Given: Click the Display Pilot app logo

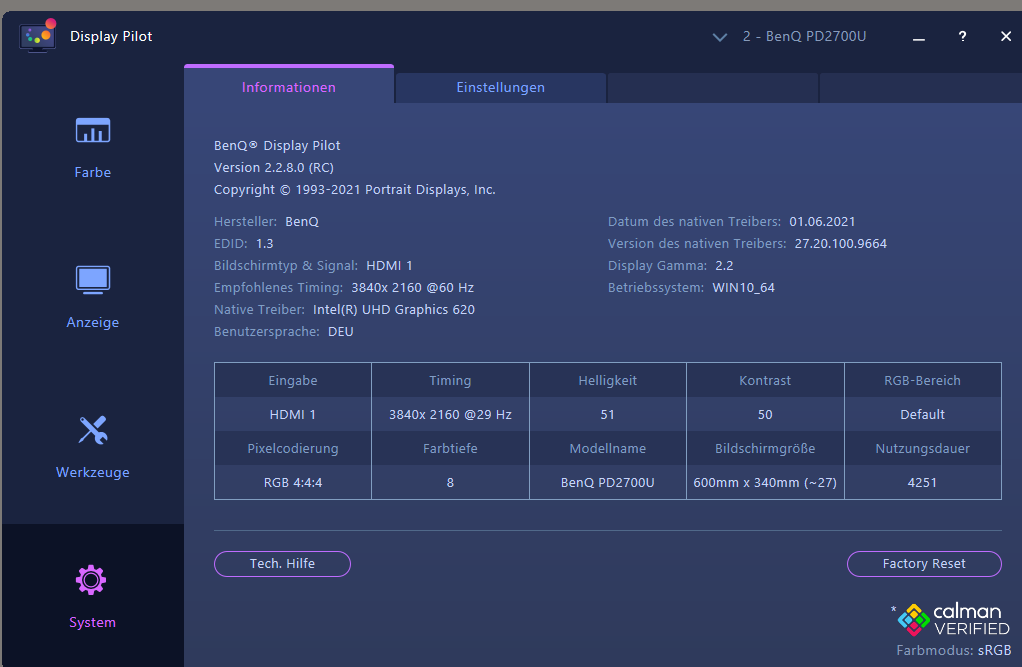Looking at the screenshot, I should pyautogui.click(x=38, y=37).
